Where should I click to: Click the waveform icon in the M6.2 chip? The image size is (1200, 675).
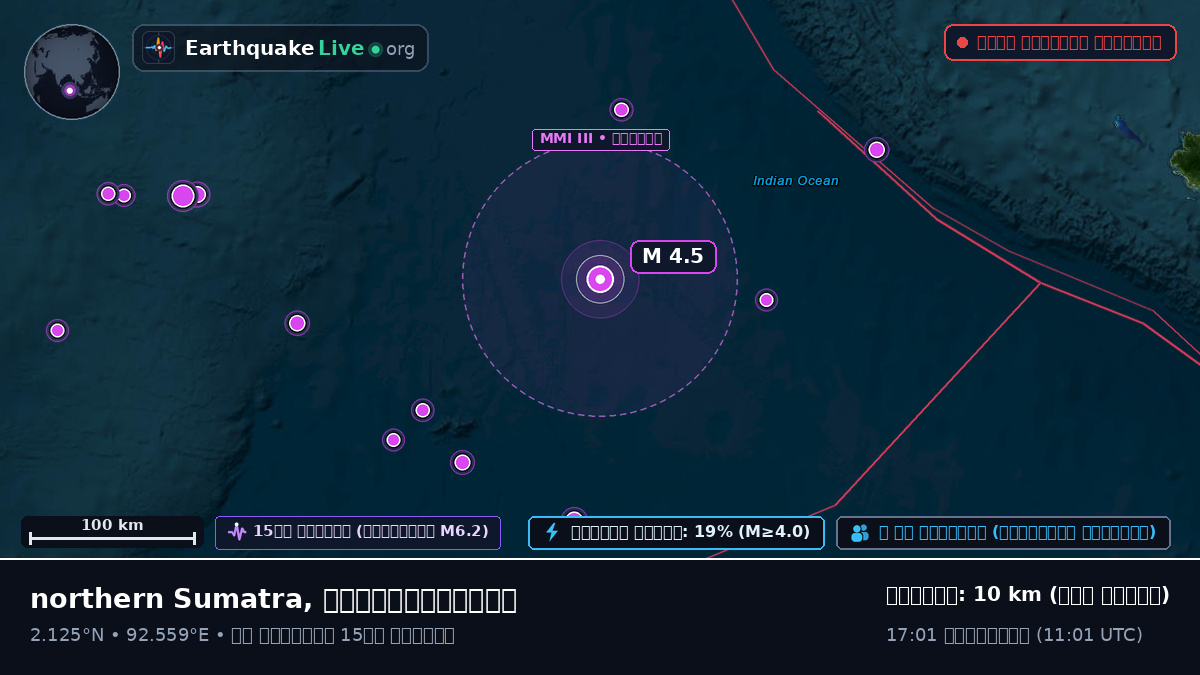(x=237, y=532)
